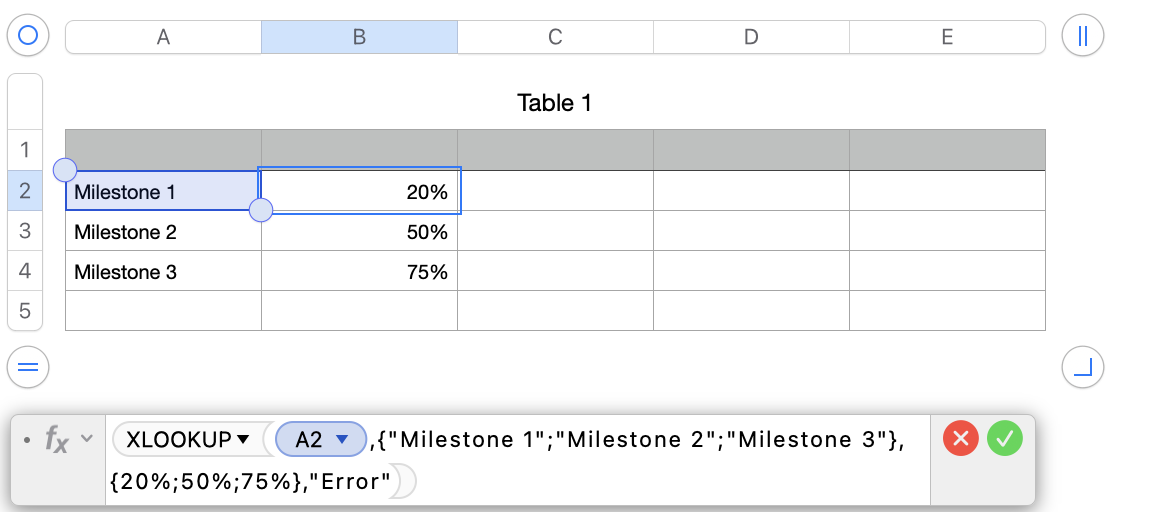
Task: Click the red cancel formula button
Action: pyautogui.click(x=961, y=438)
